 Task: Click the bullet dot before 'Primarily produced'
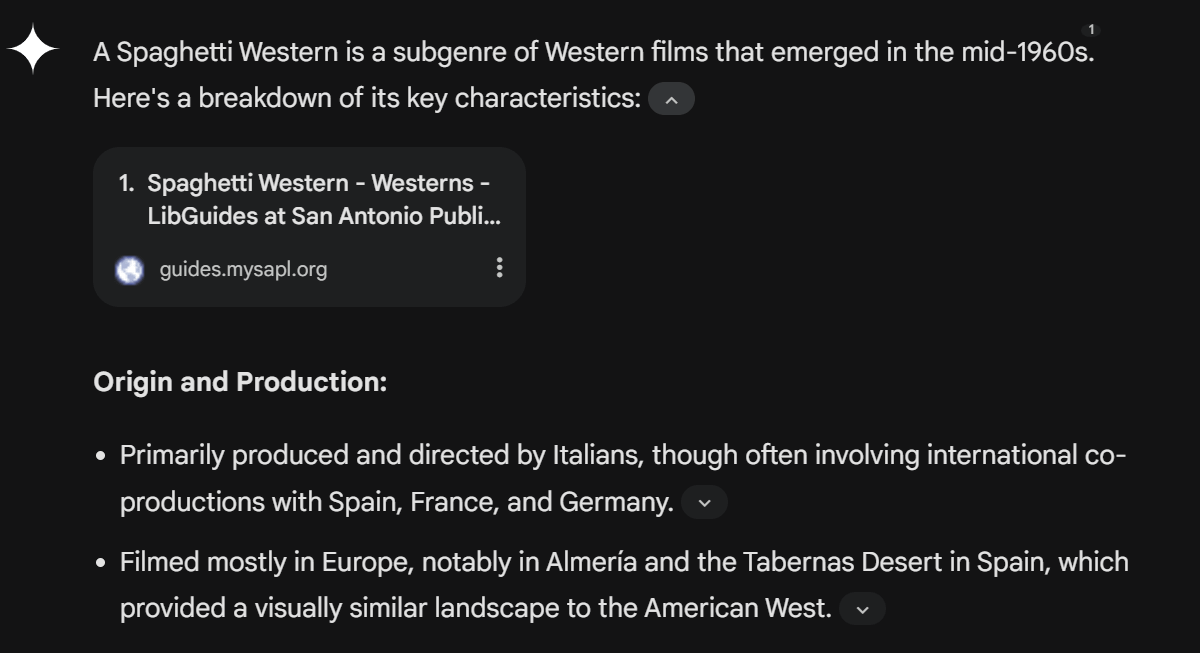click(101, 457)
